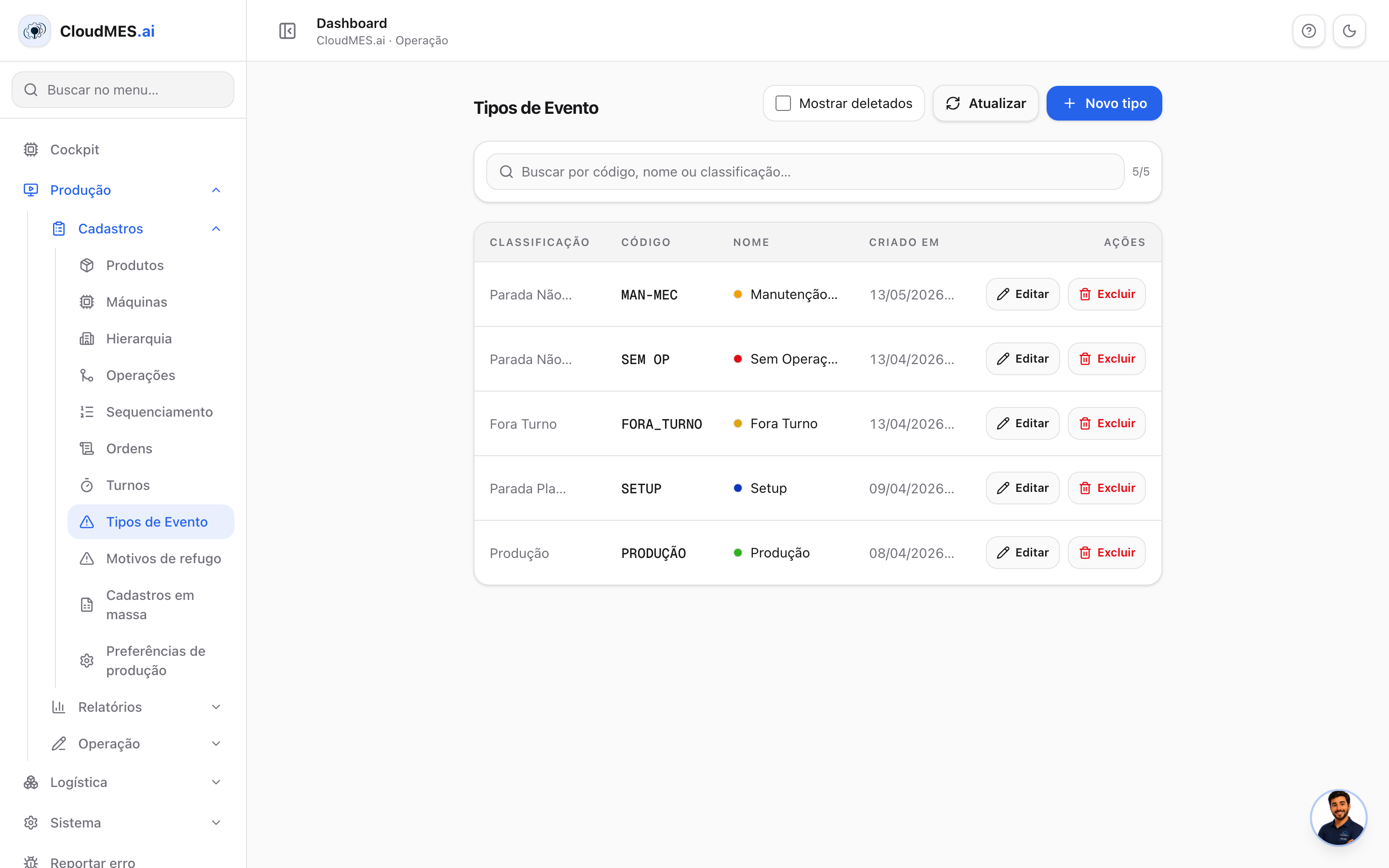The image size is (1389, 868).
Task: Click the Reportar erro bug icon
Action: click(x=31, y=862)
